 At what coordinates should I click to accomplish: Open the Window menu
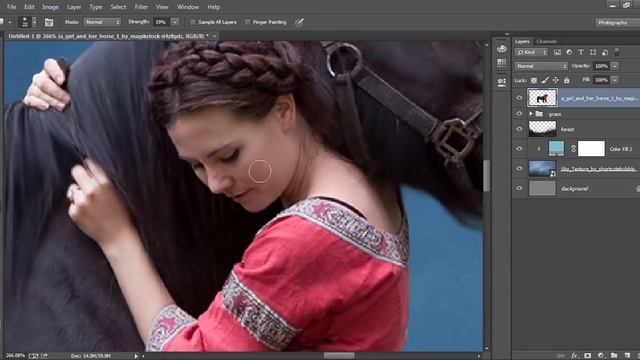pos(188,7)
